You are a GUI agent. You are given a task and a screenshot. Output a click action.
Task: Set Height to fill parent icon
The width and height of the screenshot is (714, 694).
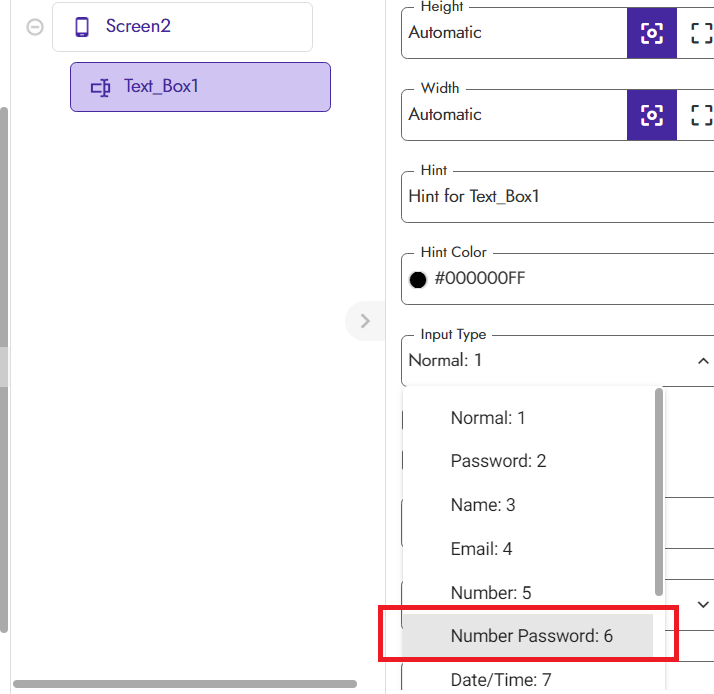click(701, 33)
